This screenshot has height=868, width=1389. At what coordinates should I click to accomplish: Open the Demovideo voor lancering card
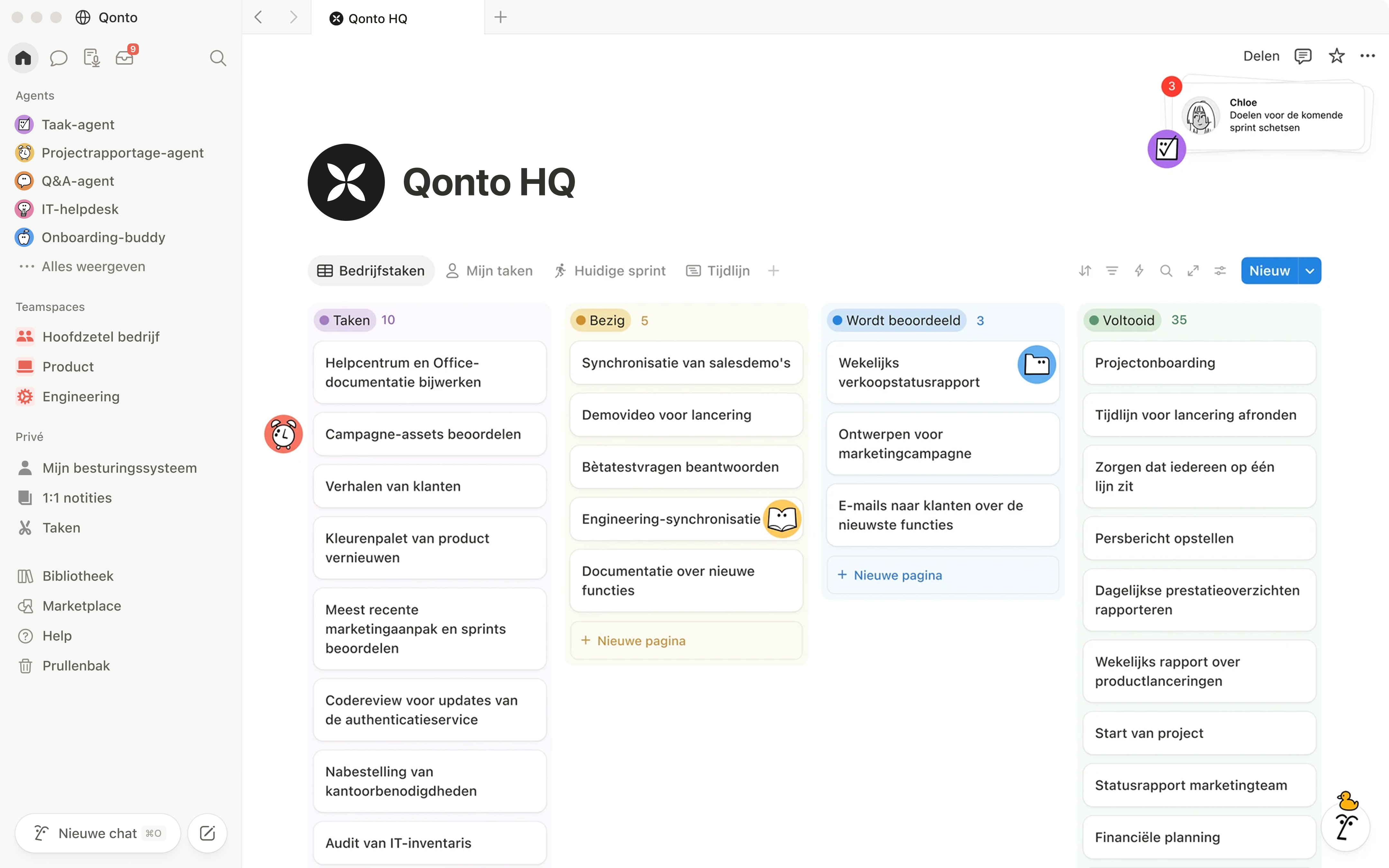[x=686, y=414]
